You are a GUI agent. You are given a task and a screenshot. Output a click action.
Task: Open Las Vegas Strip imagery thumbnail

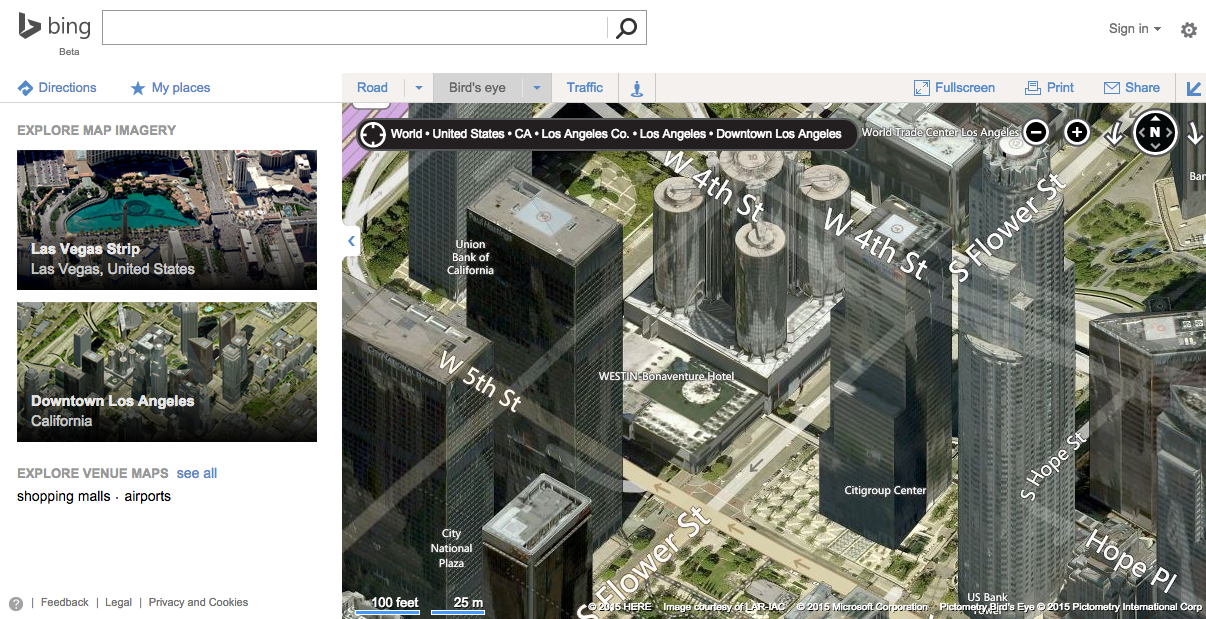(x=167, y=220)
